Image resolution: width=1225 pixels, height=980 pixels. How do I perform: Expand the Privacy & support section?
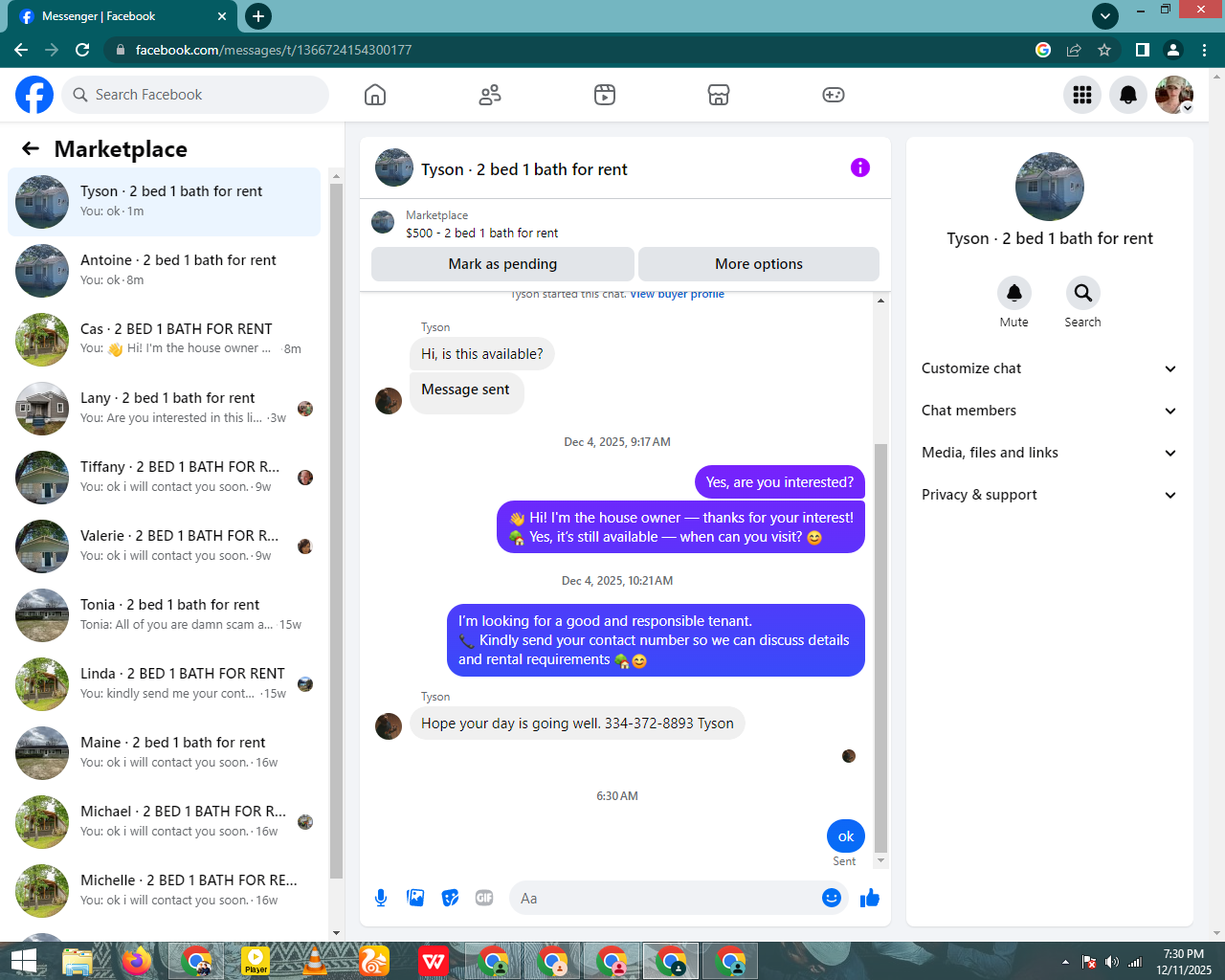point(1049,495)
